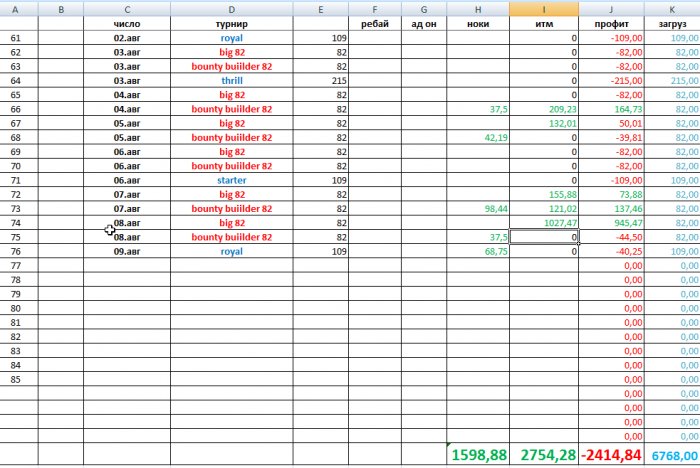Image resolution: width=700 pixels, height=468 pixels.
Task: Select the 'royal' cell in row 76
Action: [231, 251]
